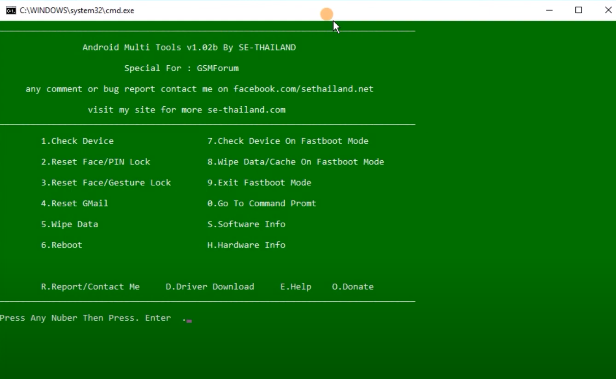Image resolution: width=616 pixels, height=379 pixels.
Task: Minimize the cmd.exe window
Action: tap(549, 10)
